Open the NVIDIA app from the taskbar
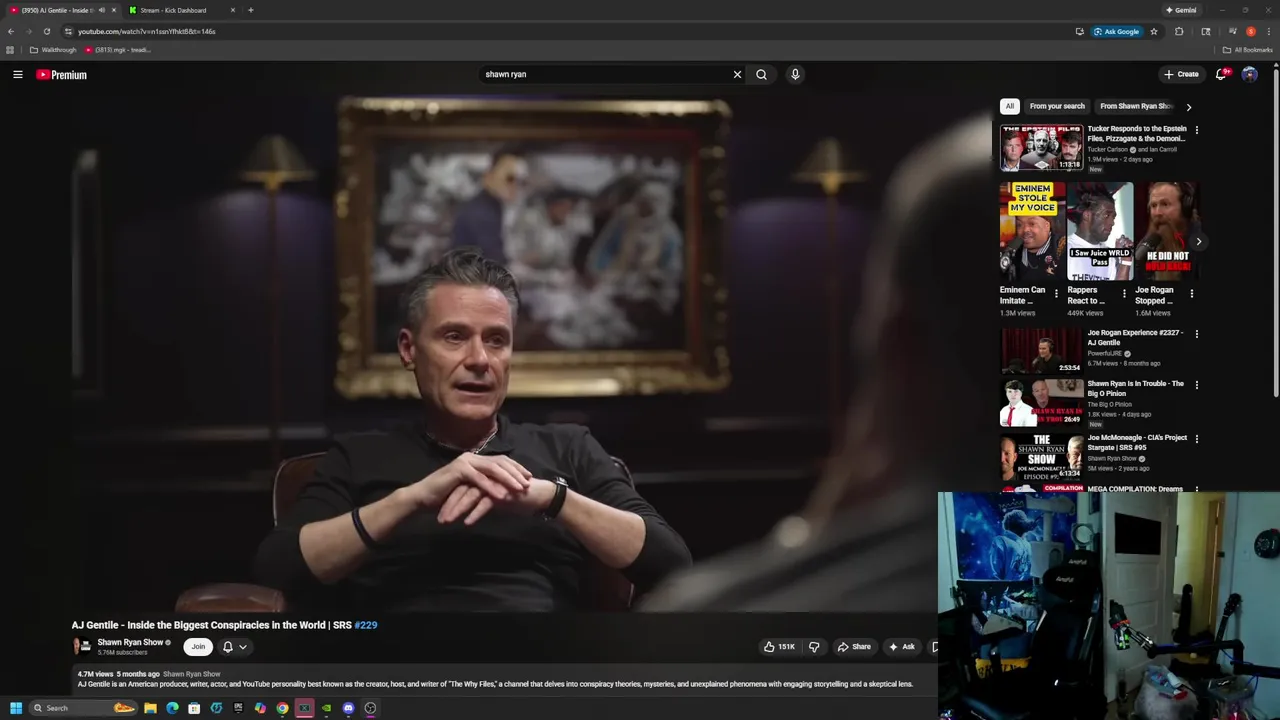Screen dimensions: 1280x720 click(326, 708)
